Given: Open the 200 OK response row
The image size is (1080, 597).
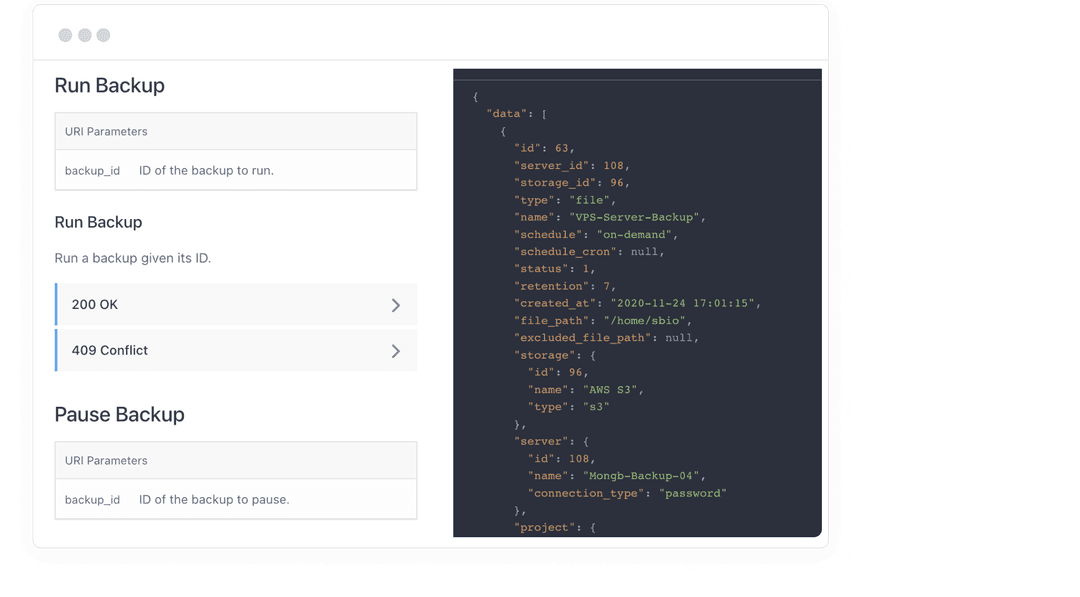Looking at the screenshot, I should (236, 304).
